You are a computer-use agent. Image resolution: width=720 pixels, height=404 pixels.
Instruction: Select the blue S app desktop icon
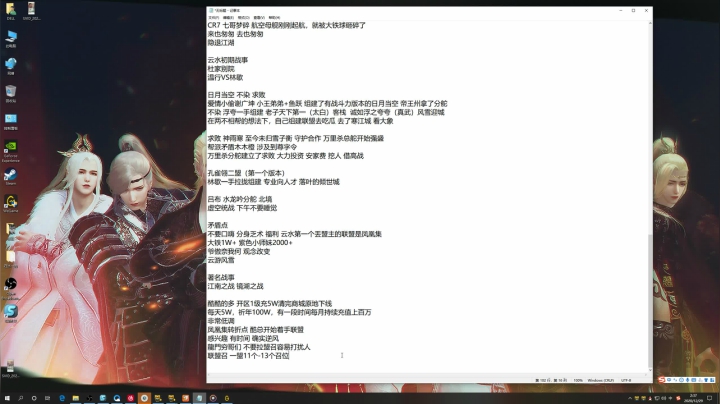[11, 314]
